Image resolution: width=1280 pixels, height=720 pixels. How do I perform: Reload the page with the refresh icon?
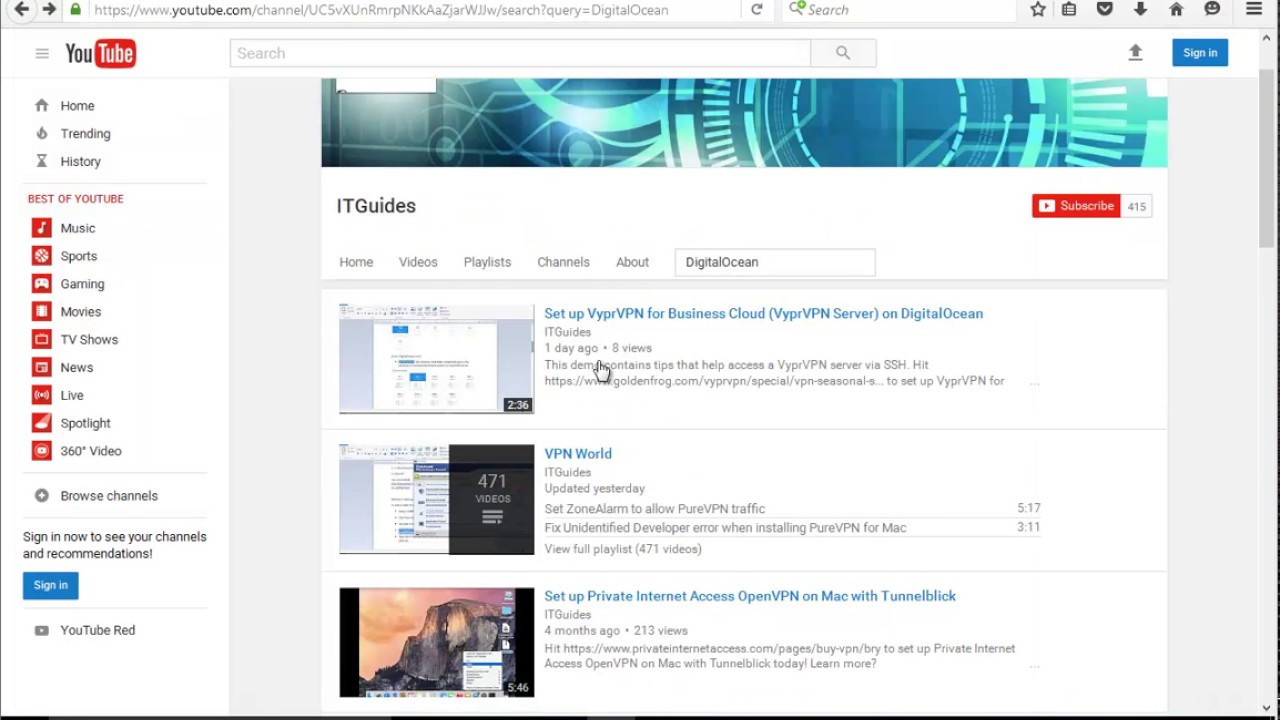pos(757,9)
